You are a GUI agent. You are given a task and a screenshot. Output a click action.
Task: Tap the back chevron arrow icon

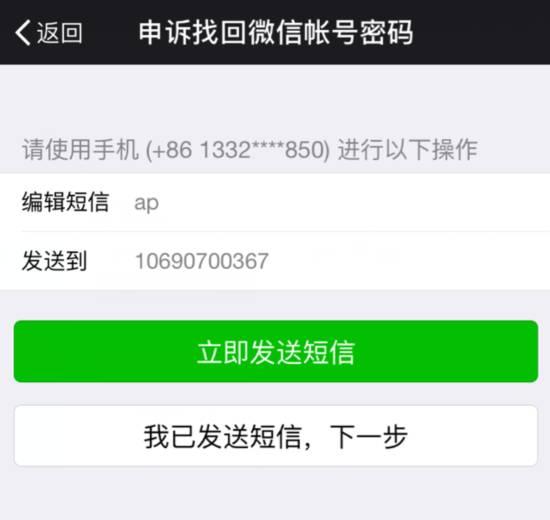point(23,32)
